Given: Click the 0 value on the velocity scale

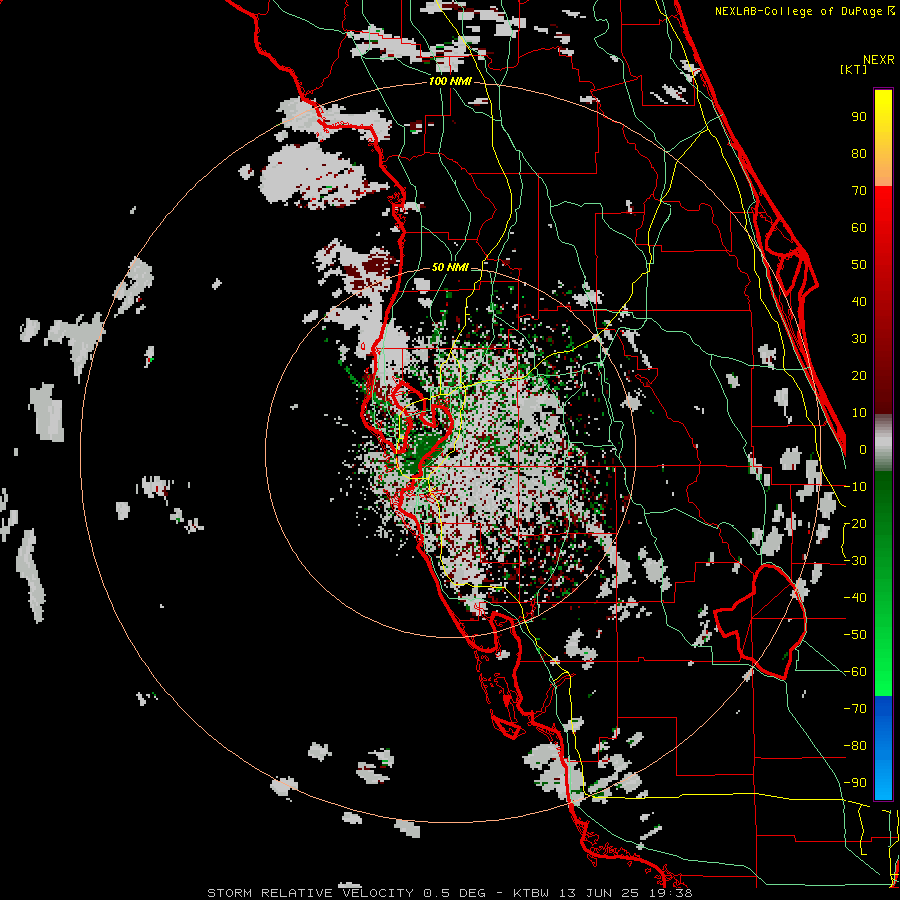Looking at the screenshot, I should click(863, 450).
